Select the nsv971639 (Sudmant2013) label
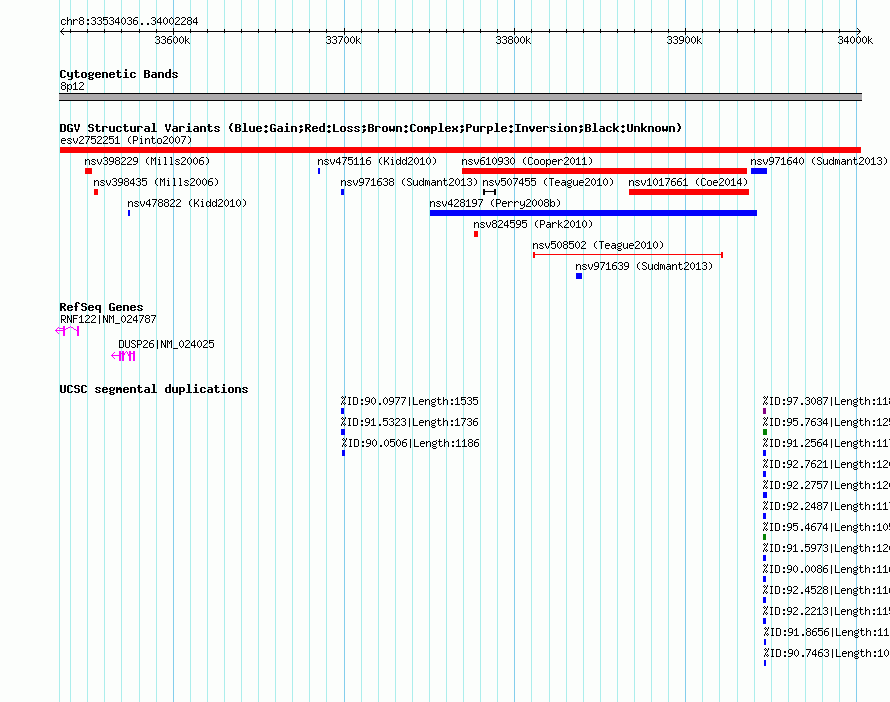 click(644, 266)
